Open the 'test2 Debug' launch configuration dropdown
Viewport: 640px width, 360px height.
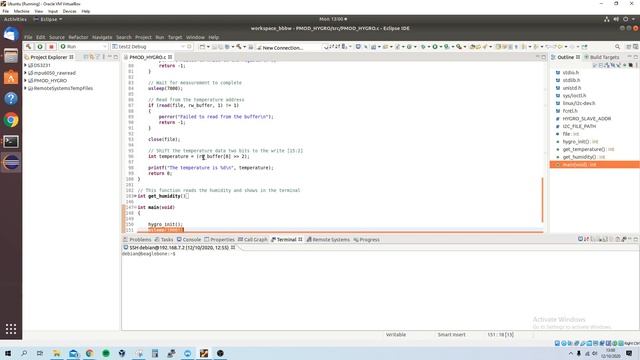(x=149, y=47)
